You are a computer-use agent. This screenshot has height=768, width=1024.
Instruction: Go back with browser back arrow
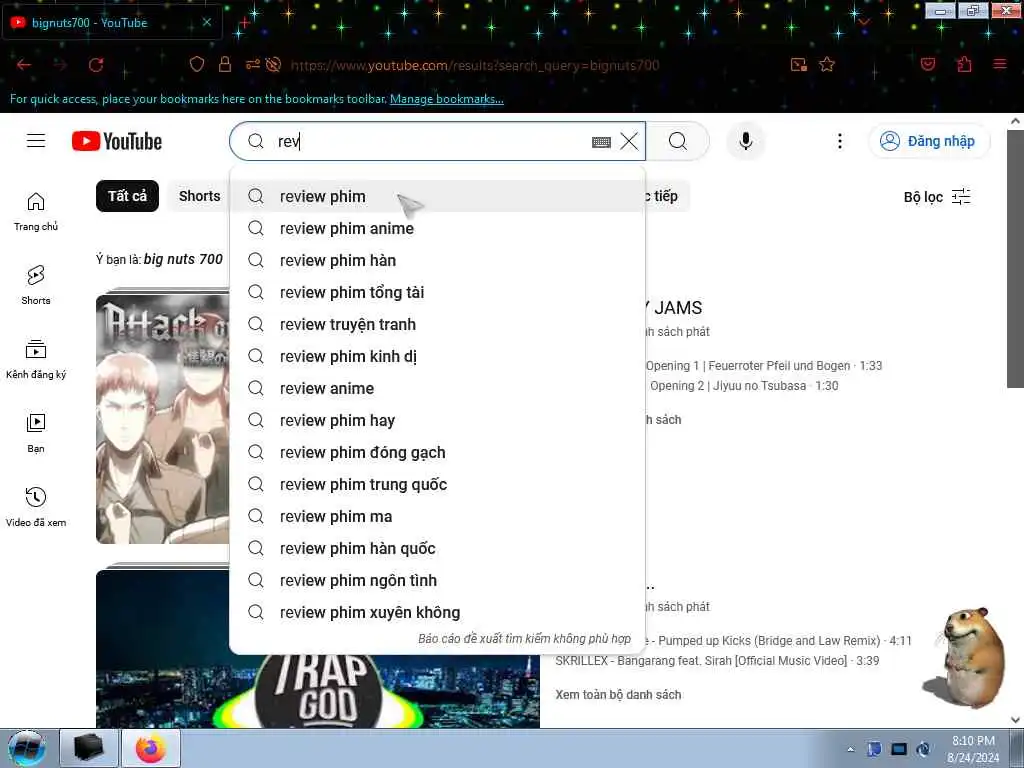[24, 65]
